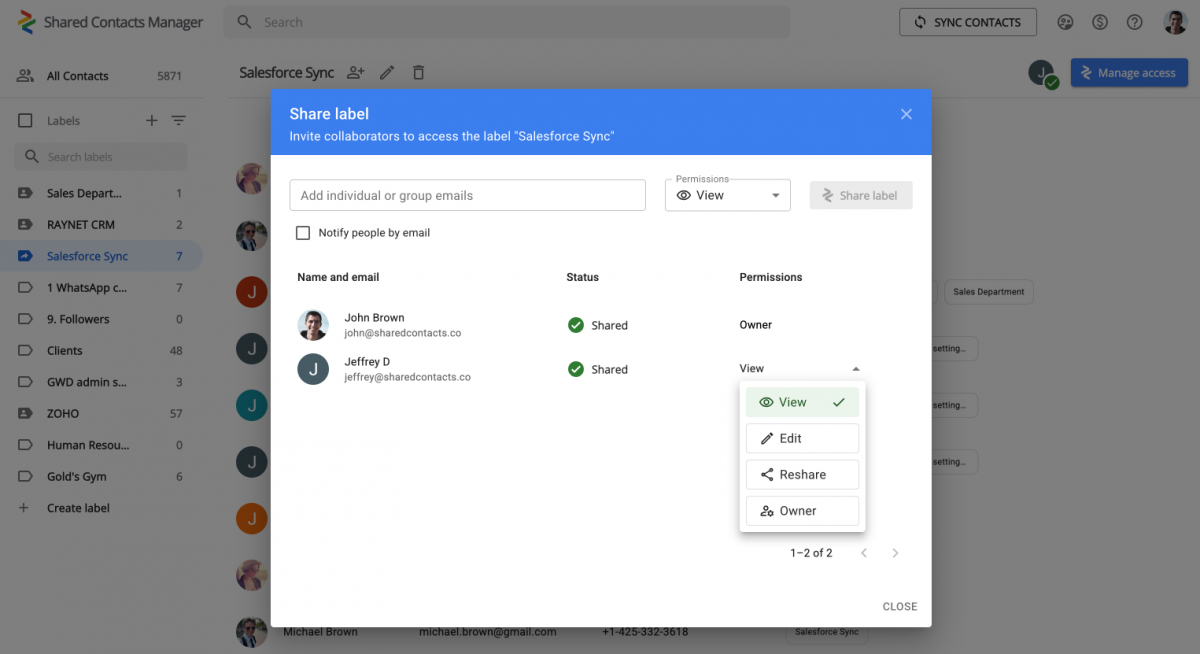This screenshot has height=654, width=1200.
Task: Open the Permissions View dropdown
Action: (728, 195)
